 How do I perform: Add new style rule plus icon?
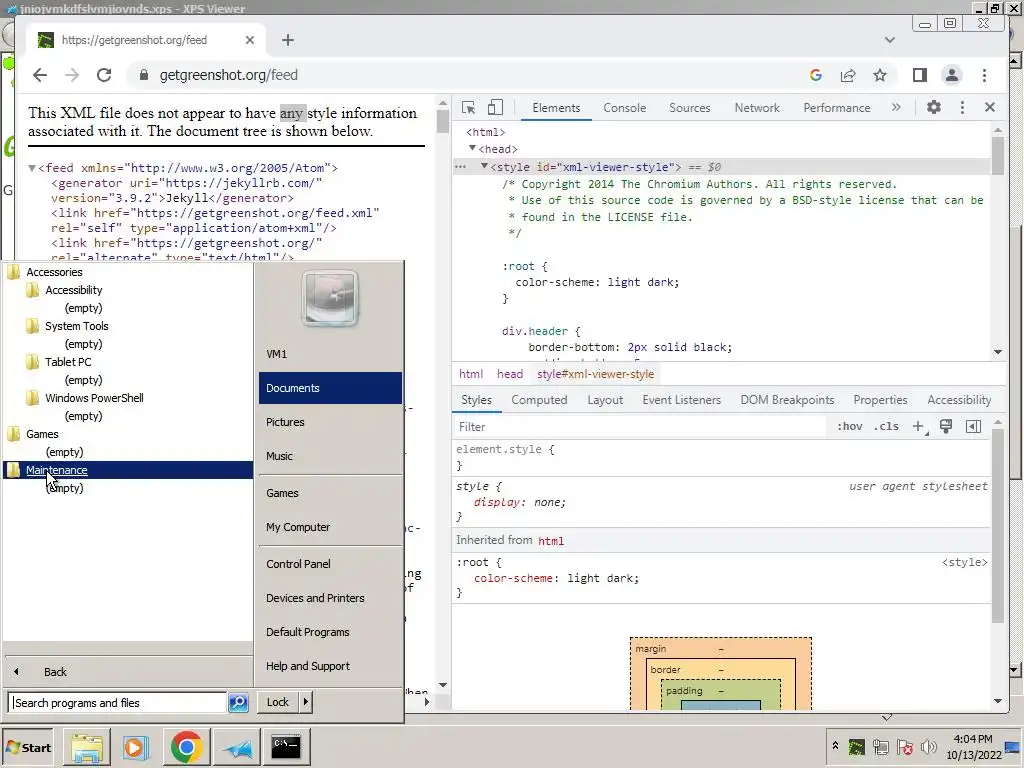click(x=918, y=426)
